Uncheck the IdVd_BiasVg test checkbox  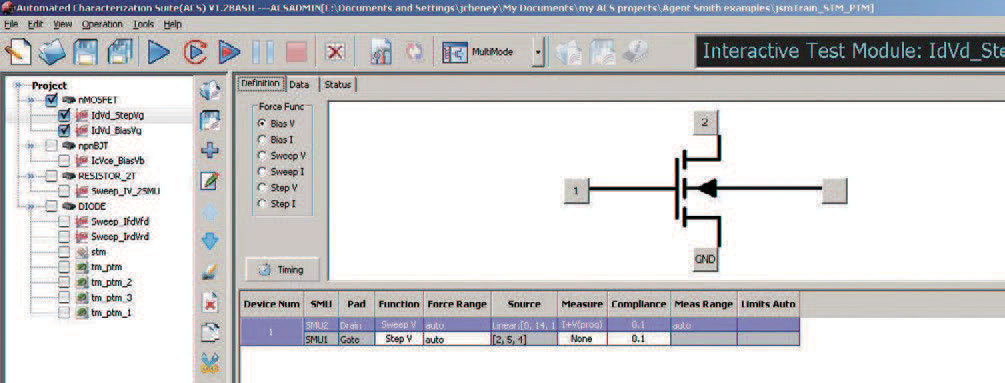coord(64,131)
